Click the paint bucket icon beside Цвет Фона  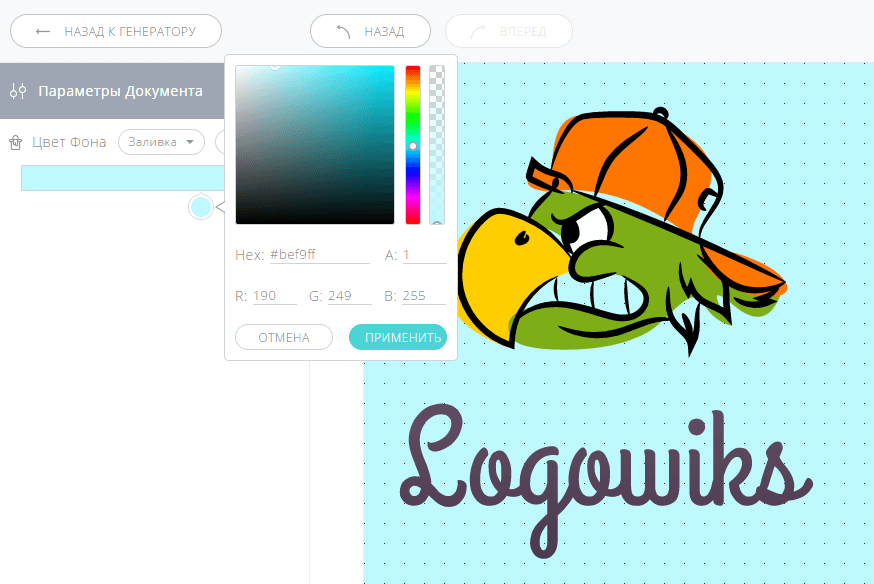pos(16,143)
